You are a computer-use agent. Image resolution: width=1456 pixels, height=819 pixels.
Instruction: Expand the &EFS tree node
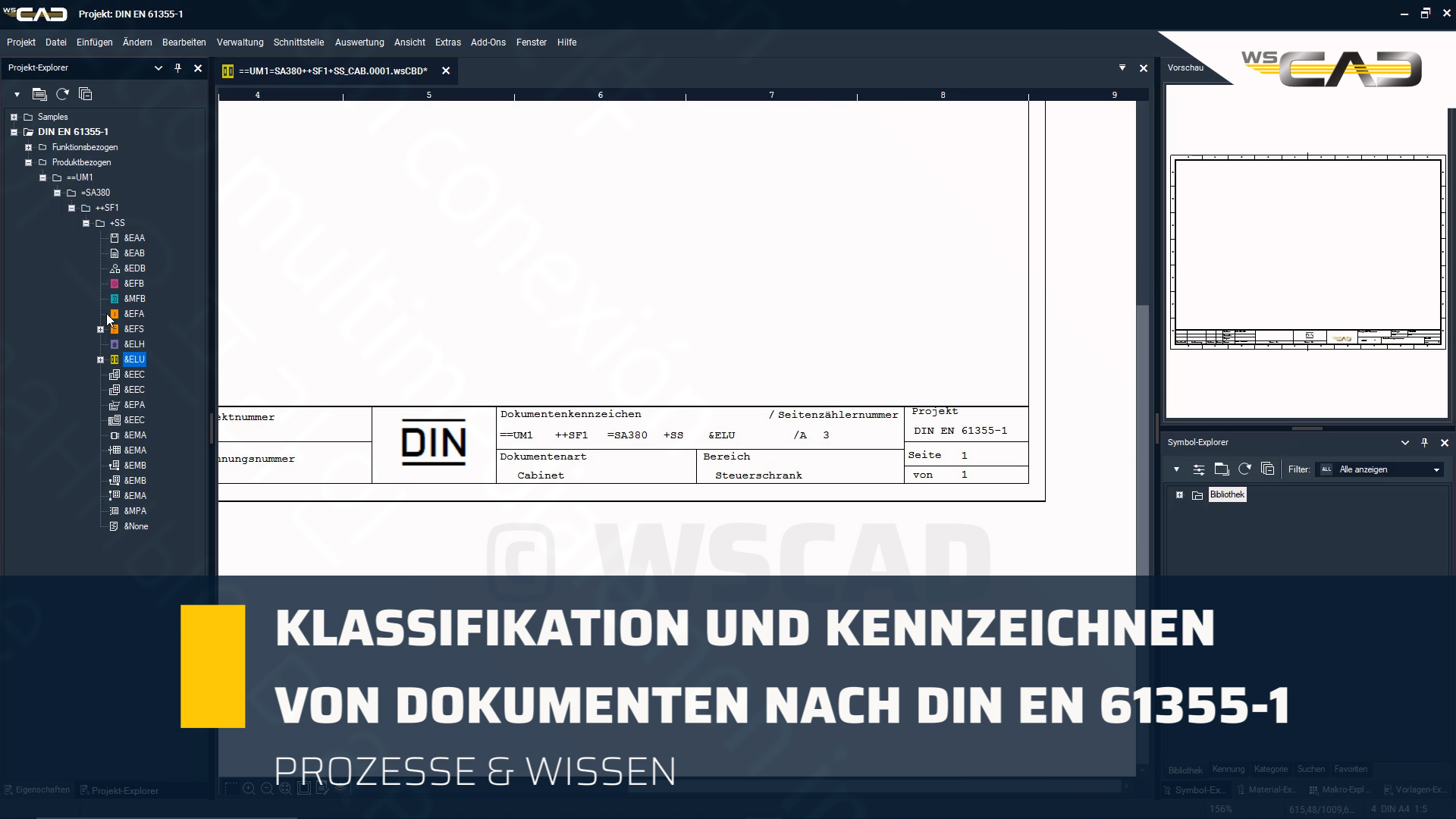click(x=100, y=329)
